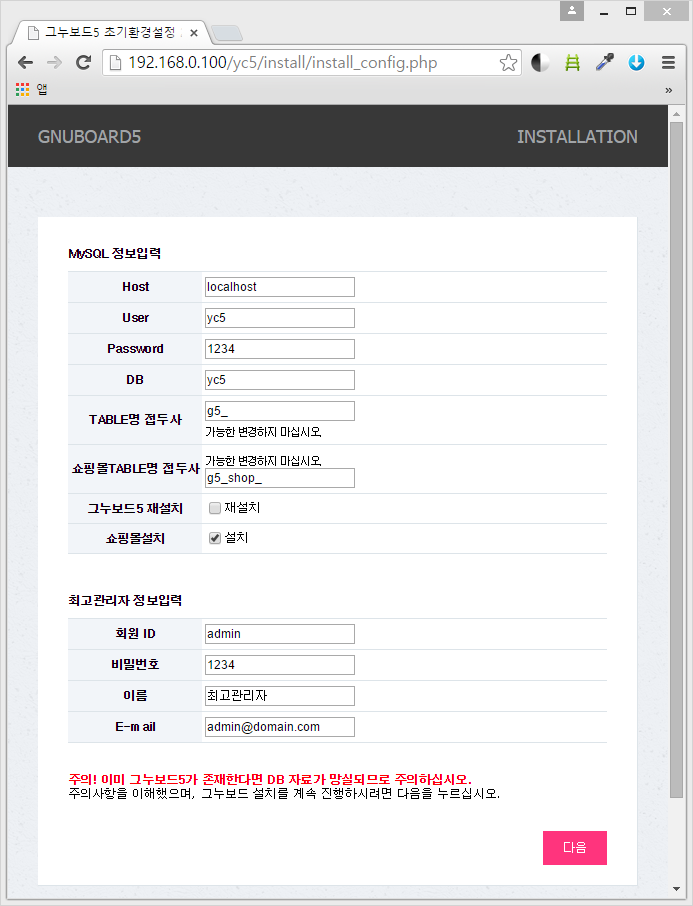Image resolution: width=693 pixels, height=906 pixels.
Task: Bookmark page with star icon
Action: (x=508, y=62)
